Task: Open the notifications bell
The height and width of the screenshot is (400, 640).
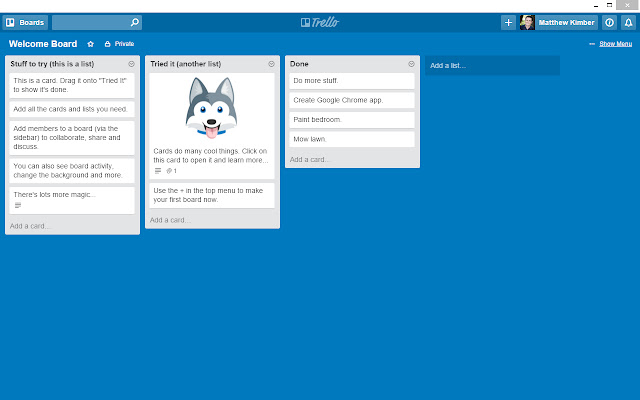Action: click(629, 22)
